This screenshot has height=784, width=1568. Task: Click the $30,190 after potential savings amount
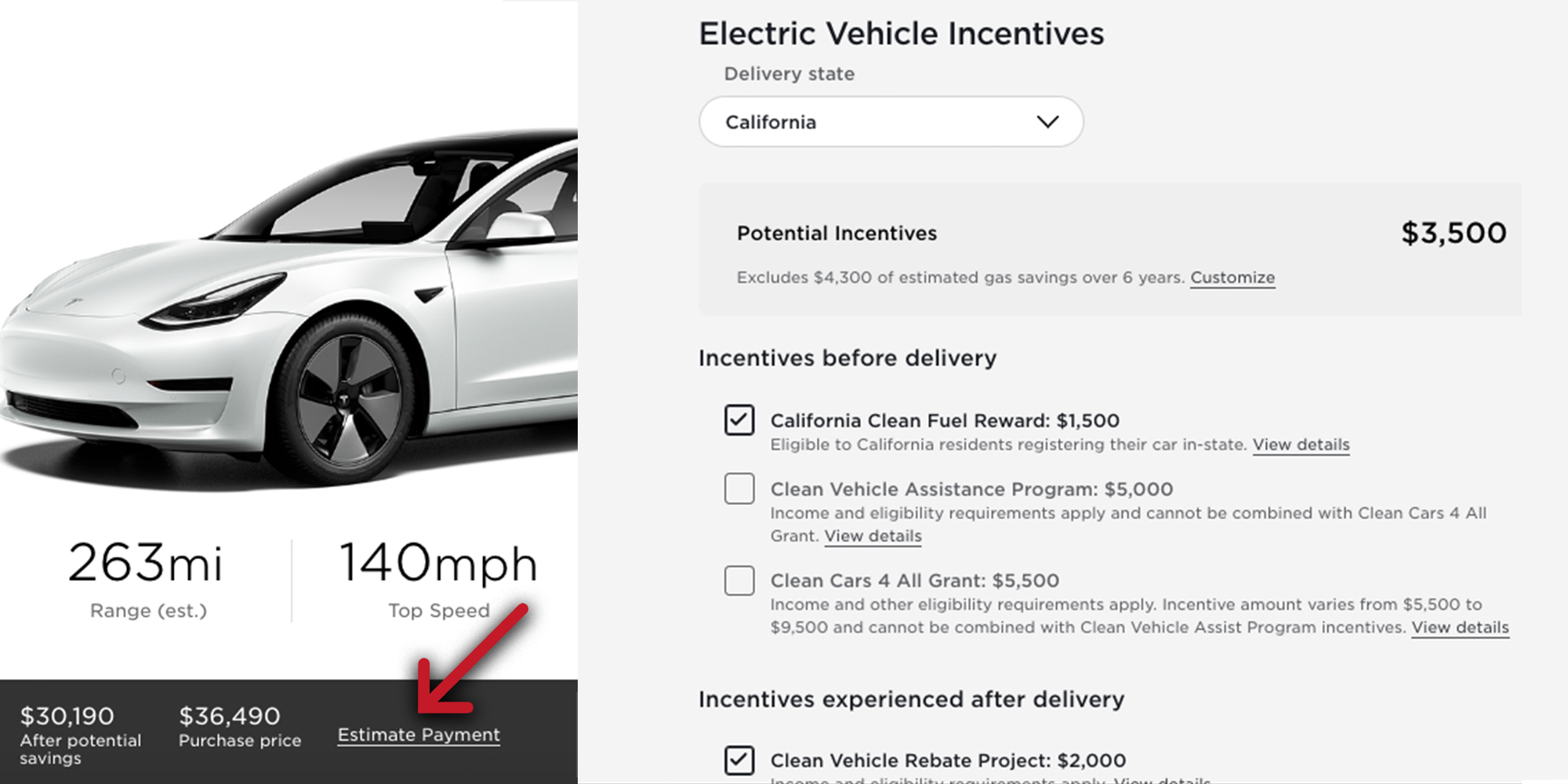coord(67,716)
